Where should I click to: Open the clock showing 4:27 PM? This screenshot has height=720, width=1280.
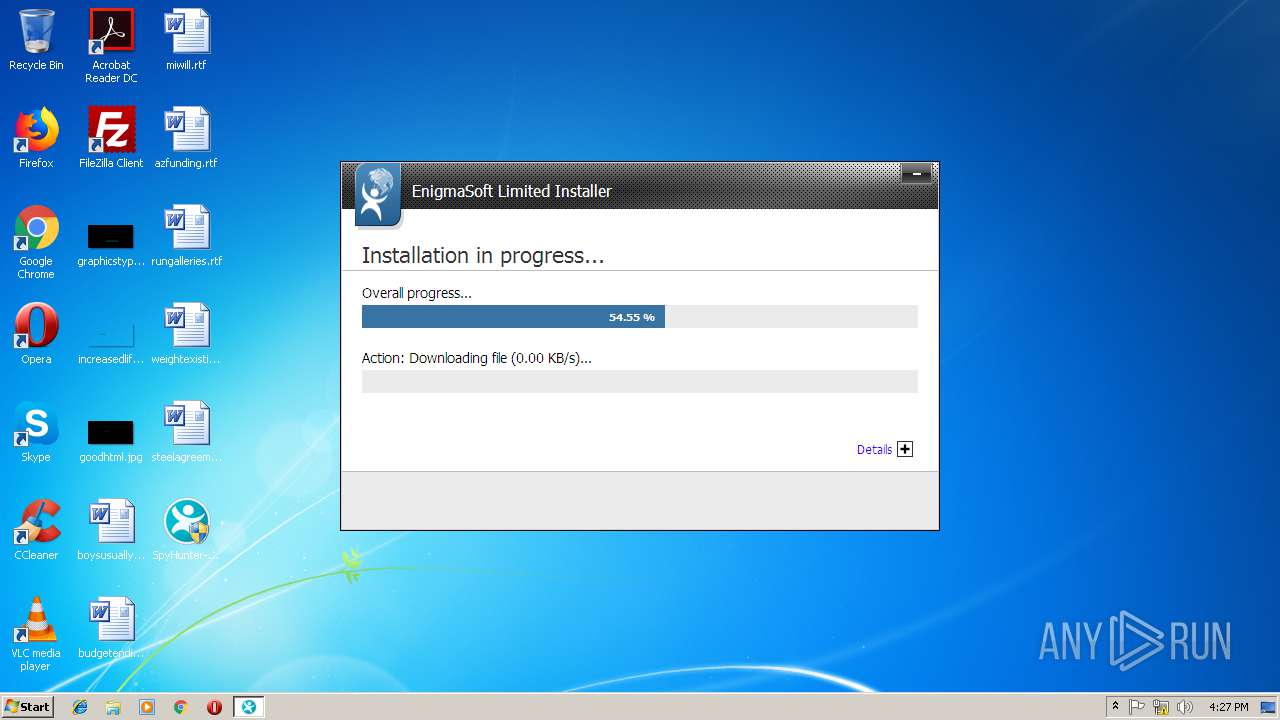pos(1228,707)
